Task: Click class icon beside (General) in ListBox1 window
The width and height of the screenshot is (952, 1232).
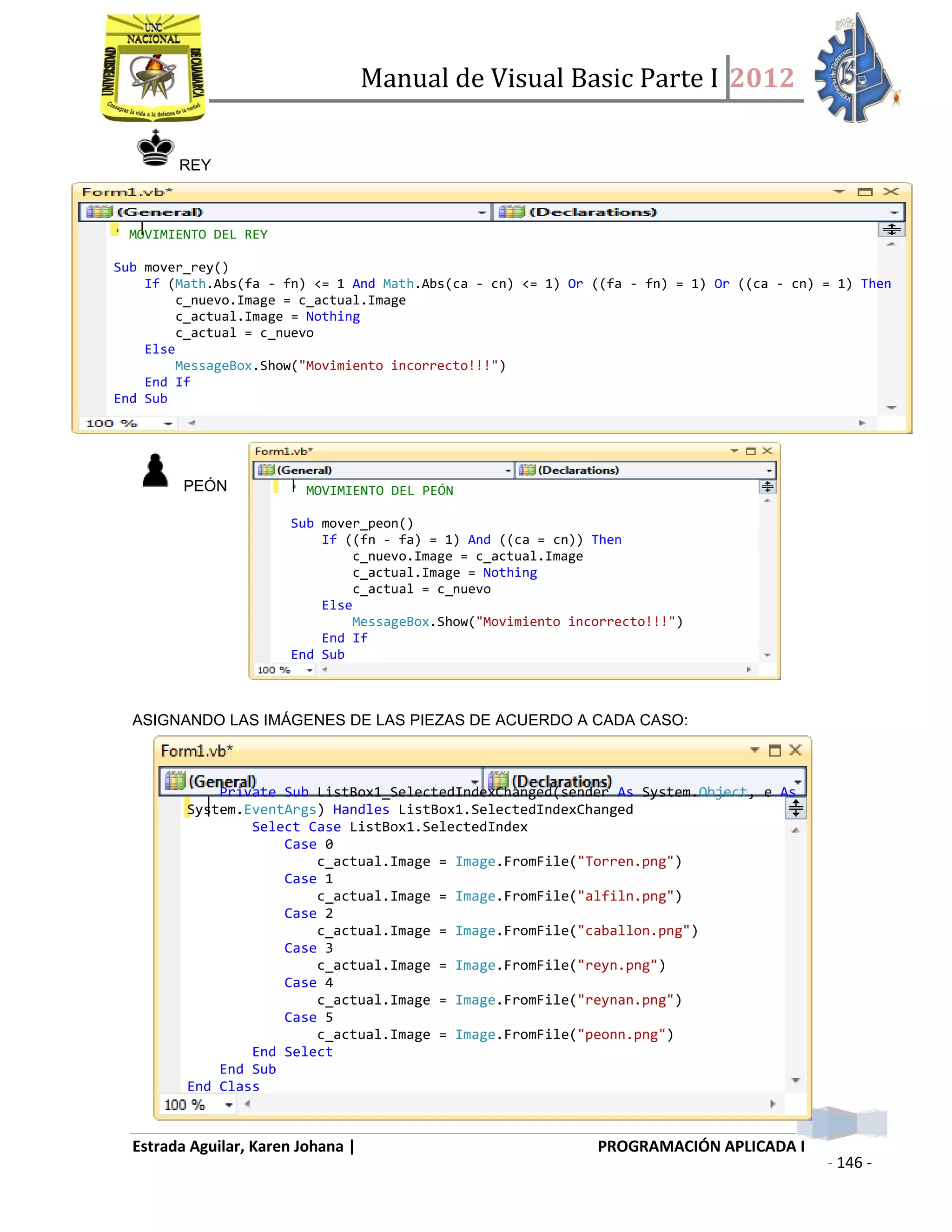Action: 175,781
